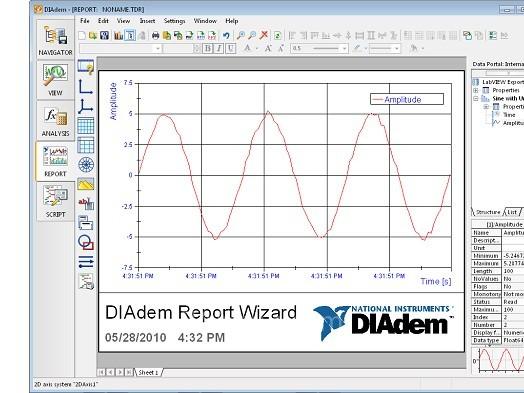
Task: Open the SCRIPT panel
Action: click(55, 202)
